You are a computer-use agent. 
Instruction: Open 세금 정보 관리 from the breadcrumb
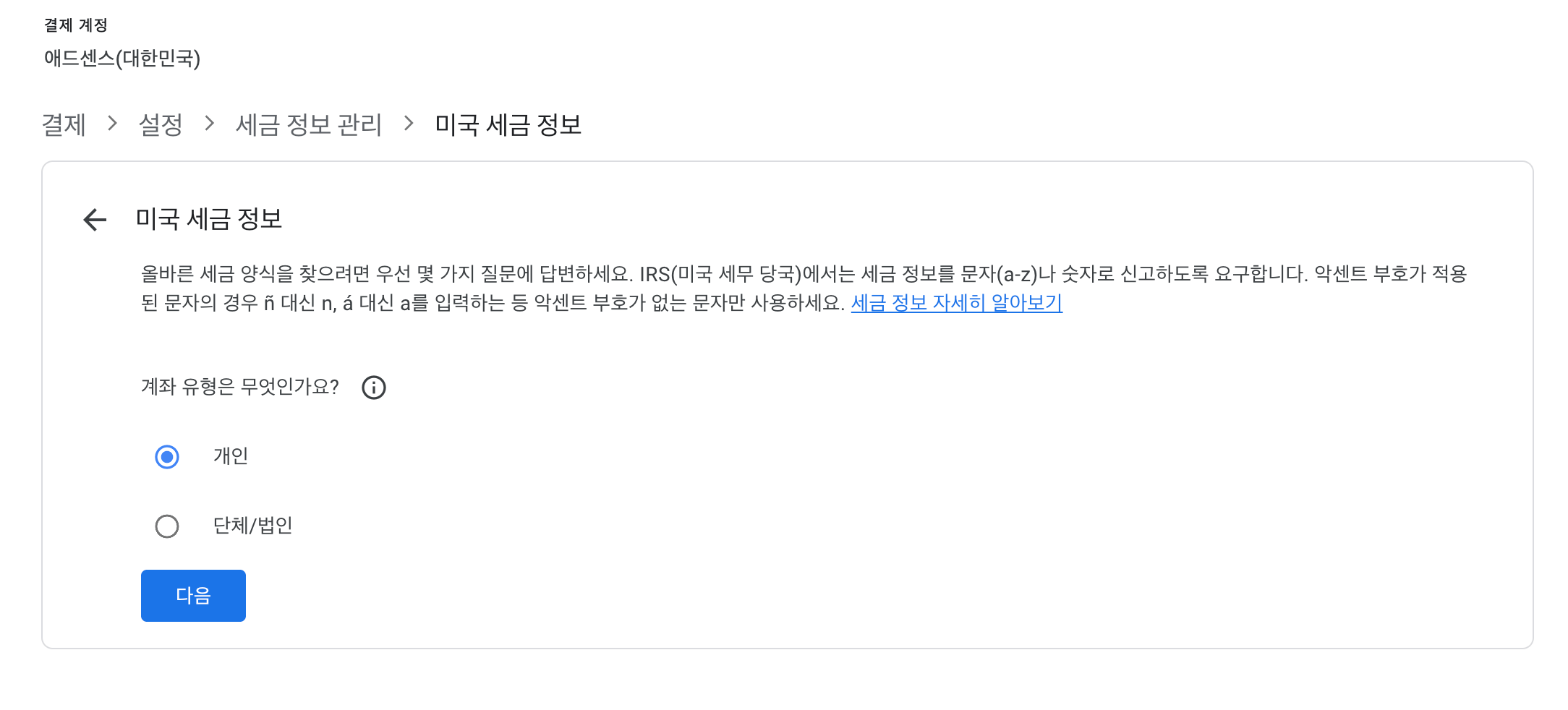pyautogui.click(x=309, y=124)
